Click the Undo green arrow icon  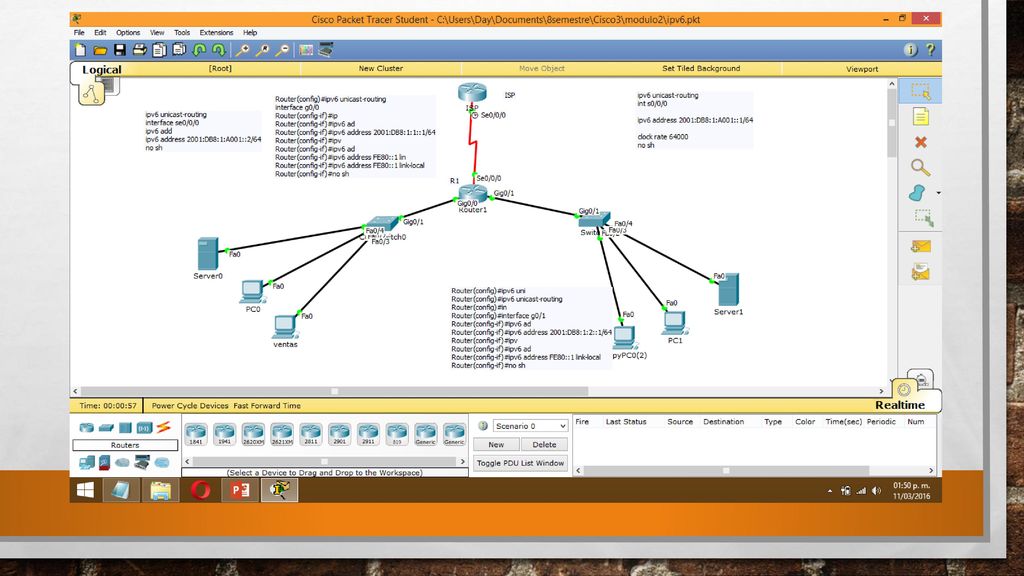pyautogui.click(x=199, y=50)
